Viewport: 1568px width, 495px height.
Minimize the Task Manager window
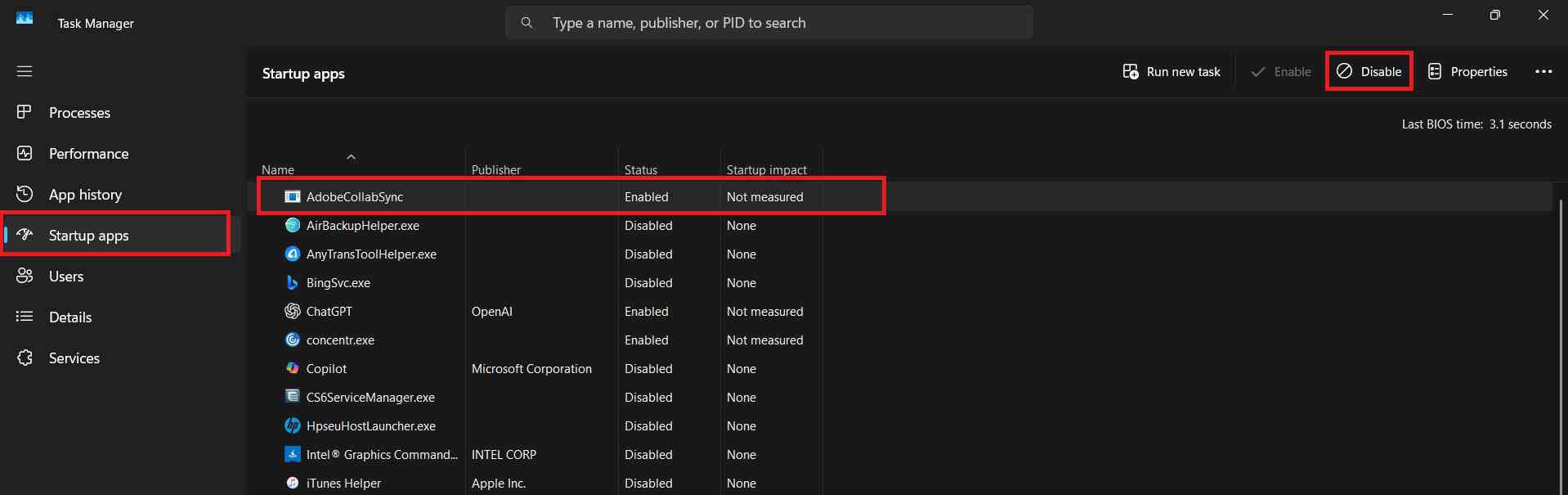[1448, 15]
